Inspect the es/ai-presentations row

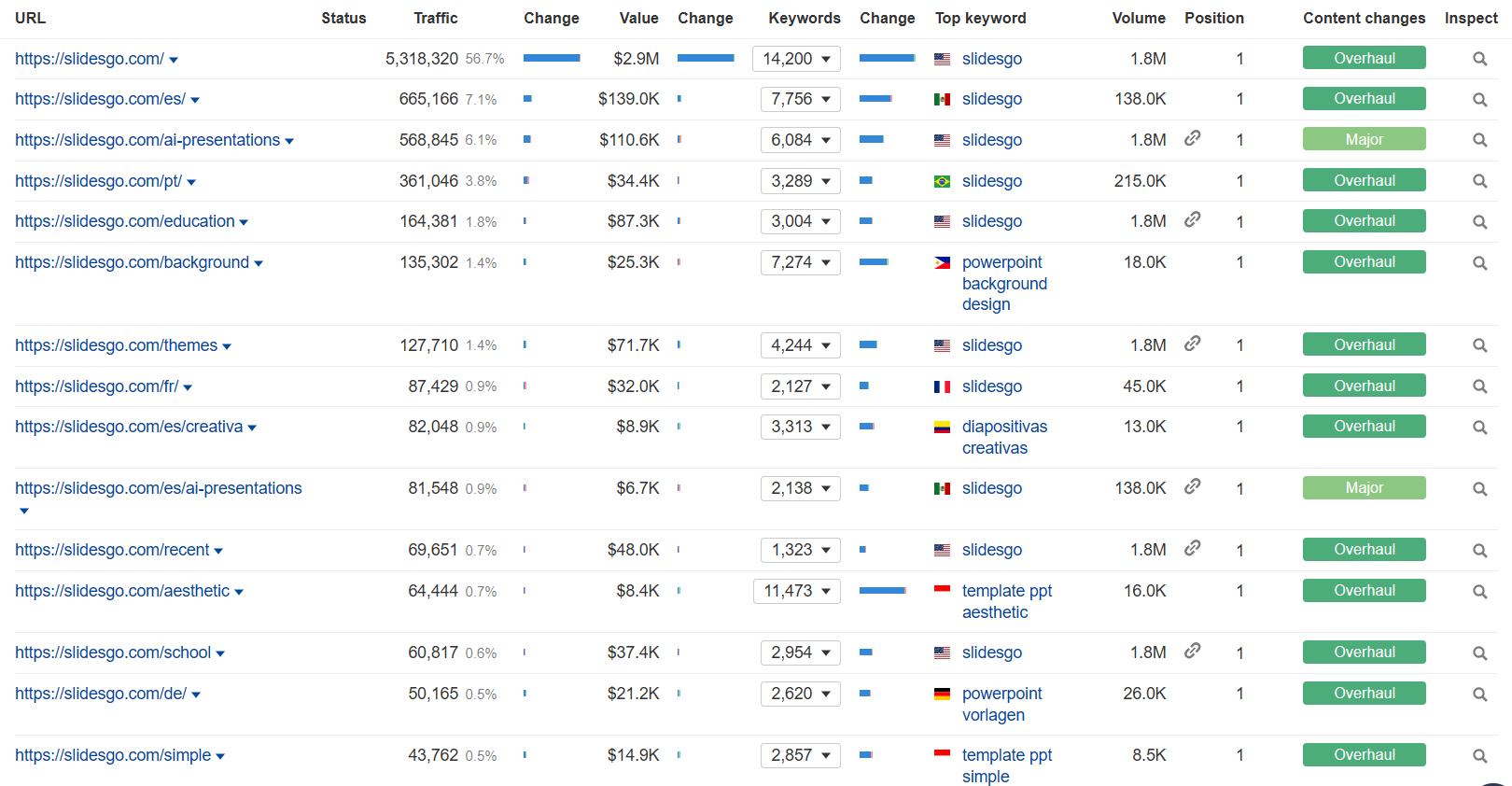1479,489
